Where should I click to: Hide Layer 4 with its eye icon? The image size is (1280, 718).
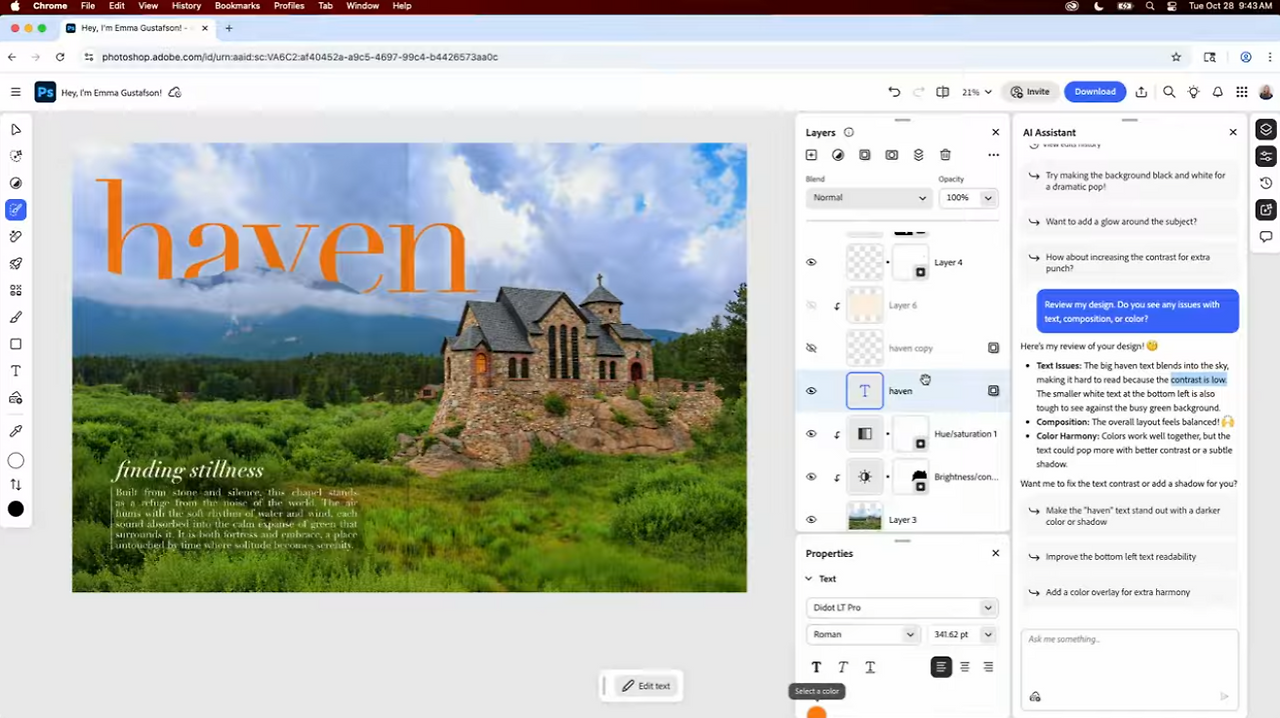(x=811, y=262)
